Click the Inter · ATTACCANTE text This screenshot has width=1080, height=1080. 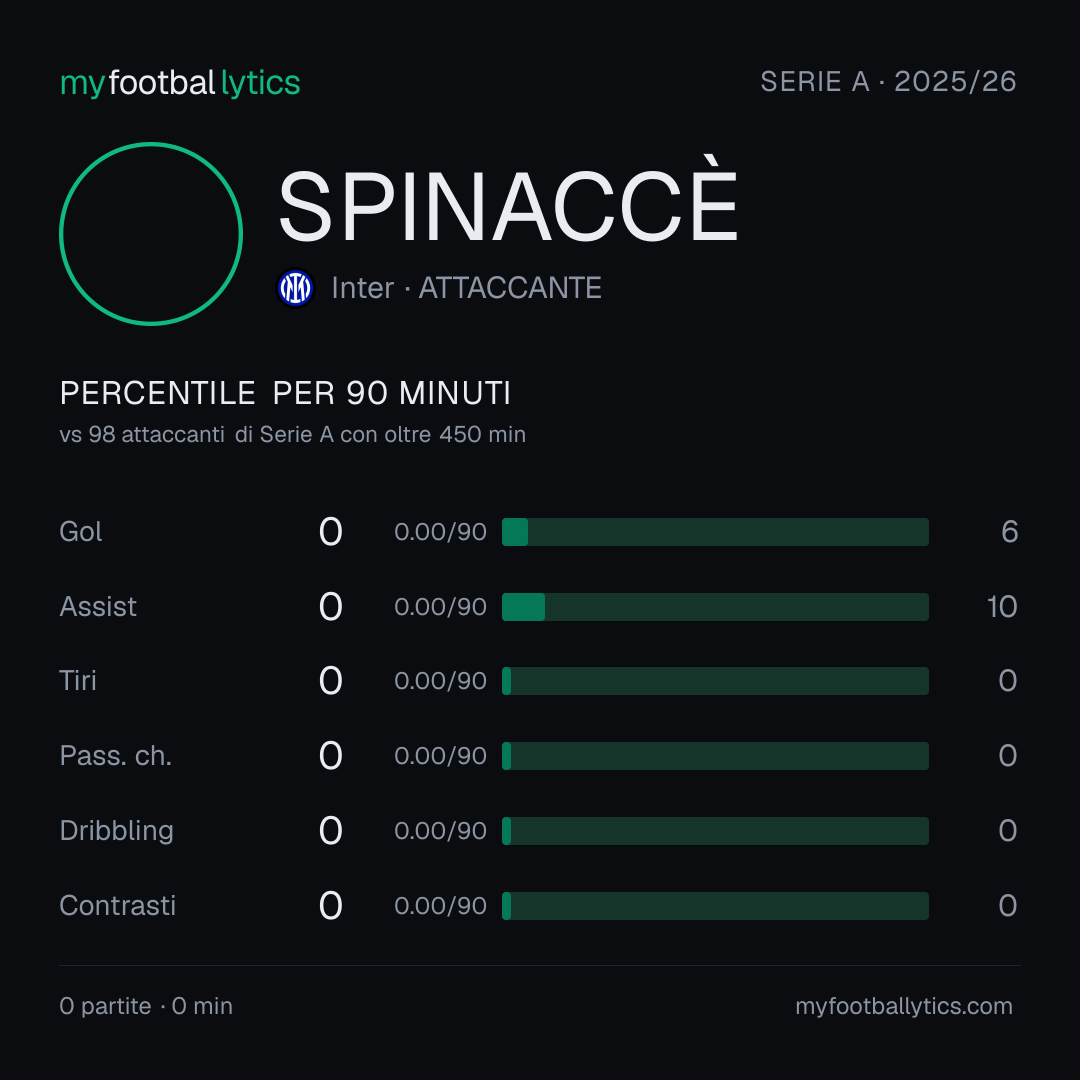tap(466, 288)
